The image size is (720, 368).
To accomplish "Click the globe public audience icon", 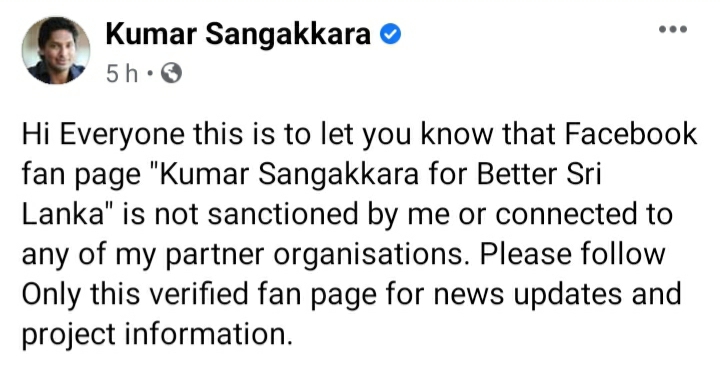I will (x=171, y=73).
